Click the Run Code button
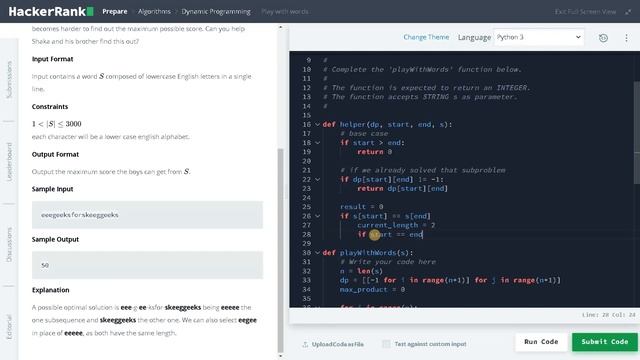 pos(541,342)
